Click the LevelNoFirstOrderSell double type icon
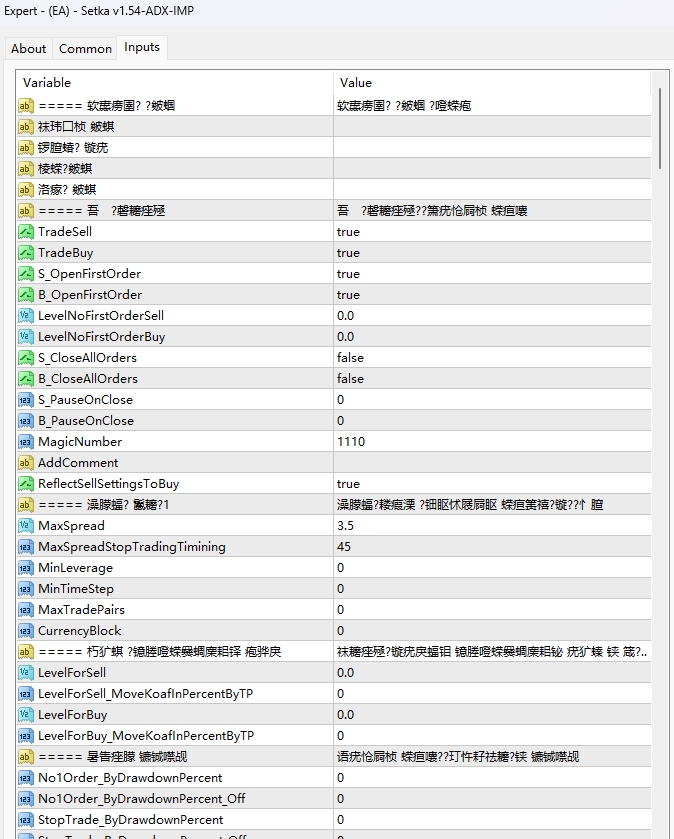The image size is (674, 839). click(26, 316)
